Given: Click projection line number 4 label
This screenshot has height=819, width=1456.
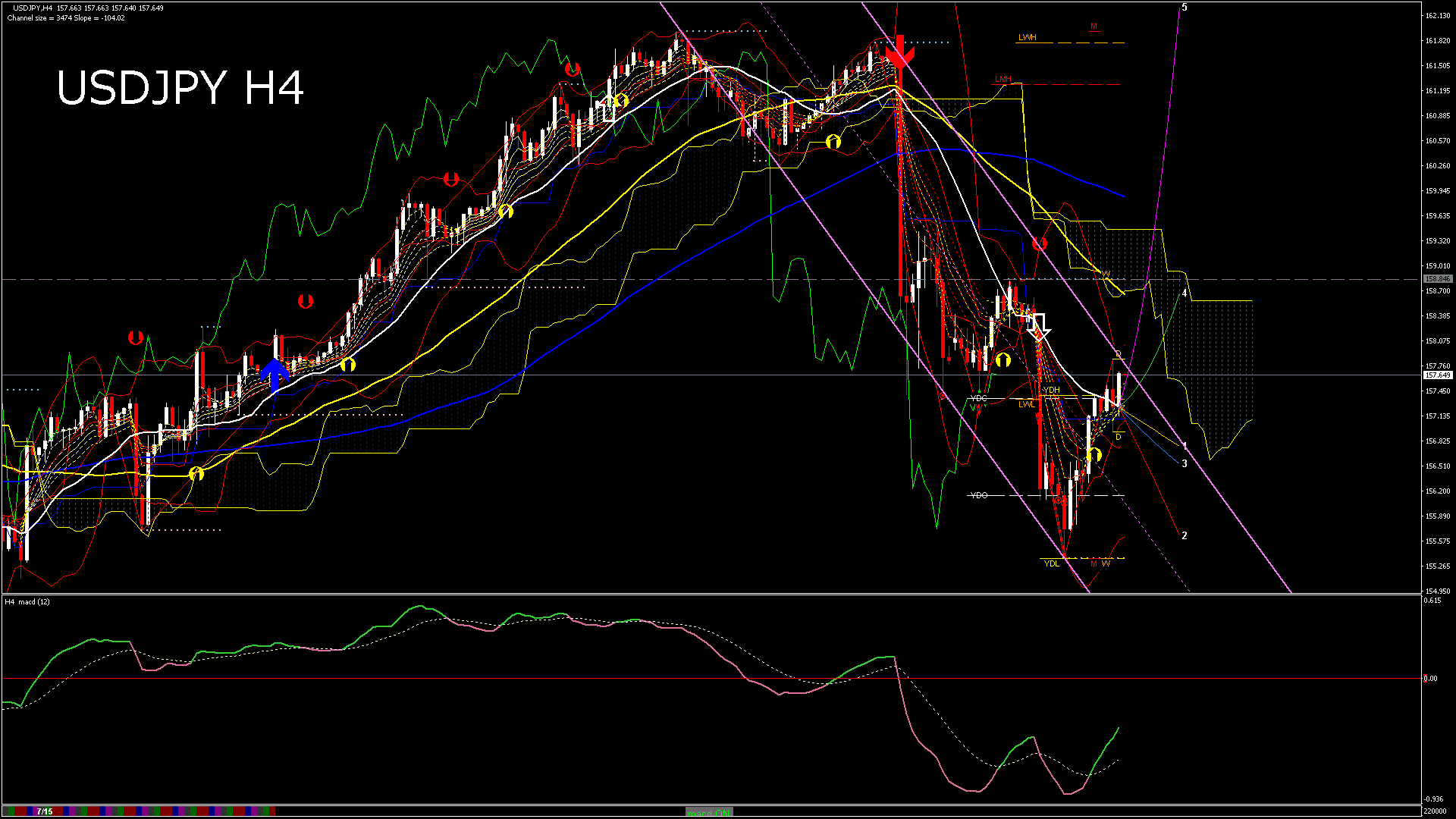Looking at the screenshot, I should pos(1185,293).
